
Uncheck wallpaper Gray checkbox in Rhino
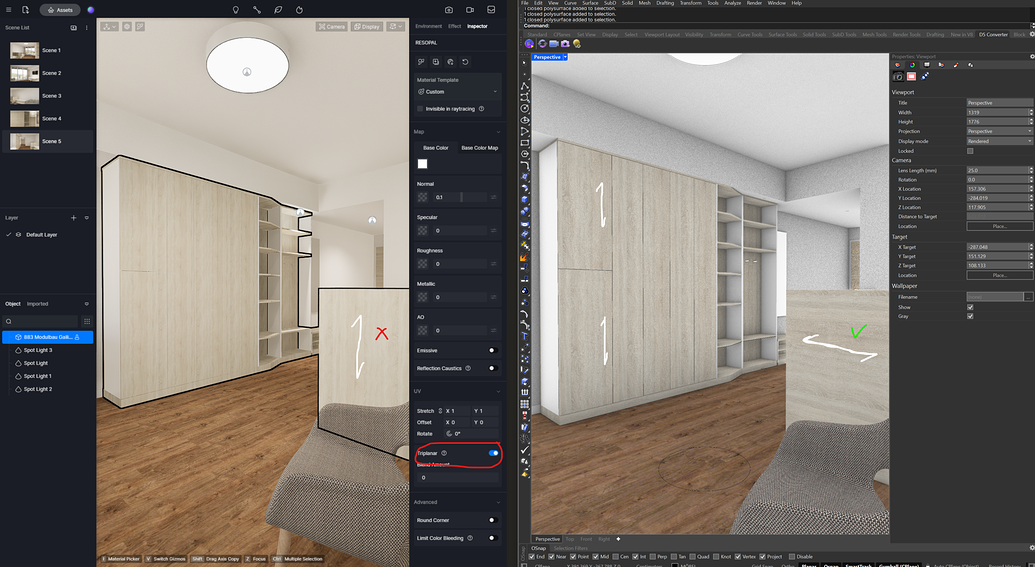tap(970, 316)
